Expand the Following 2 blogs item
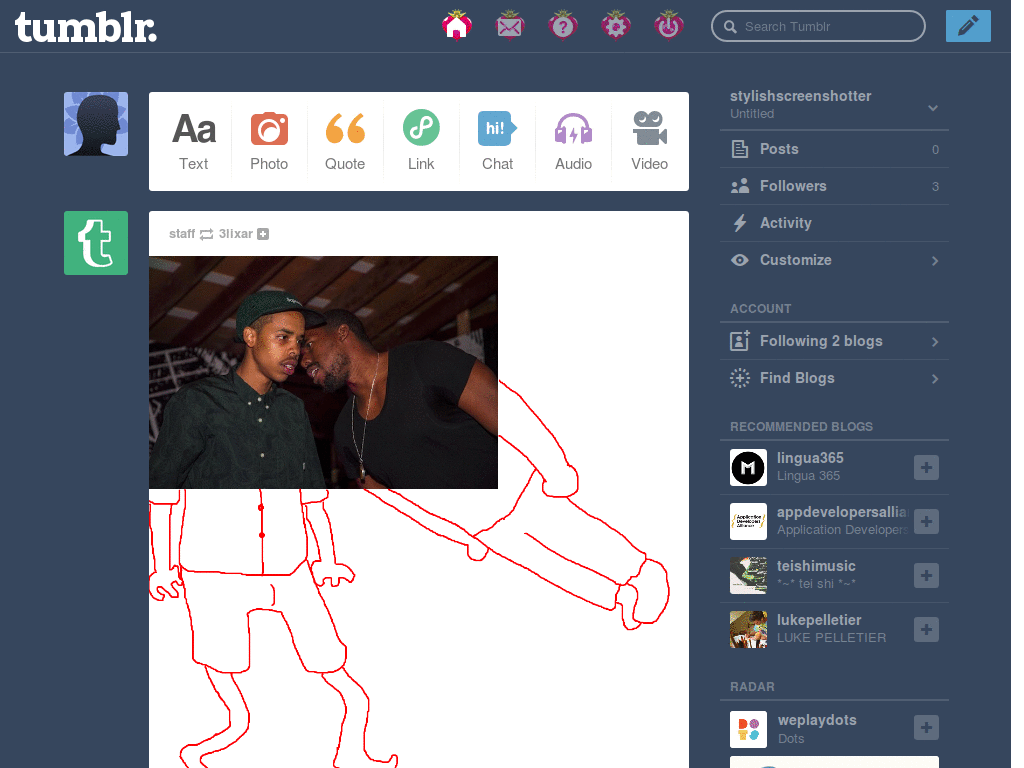The image size is (1024, 768). (x=935, y=342)
